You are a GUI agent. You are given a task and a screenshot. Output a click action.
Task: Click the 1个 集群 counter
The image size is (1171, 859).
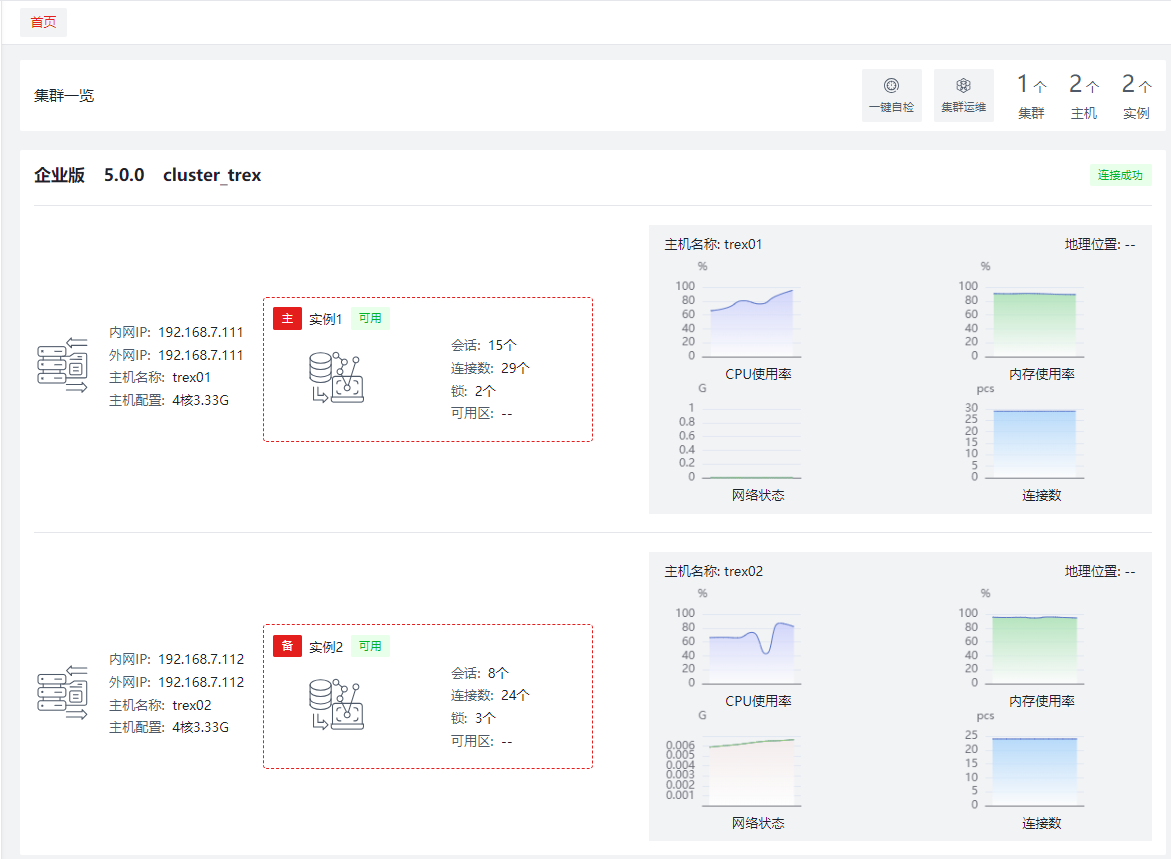click(1031, 96)
